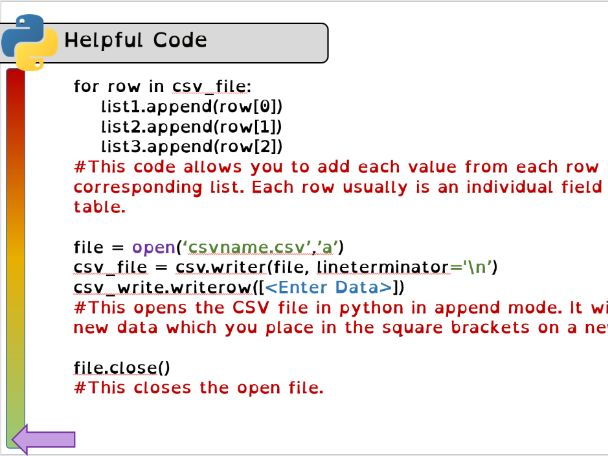Click the '#This closes the open file.' comment
The image size is (608, 456).
click(199, 388)
